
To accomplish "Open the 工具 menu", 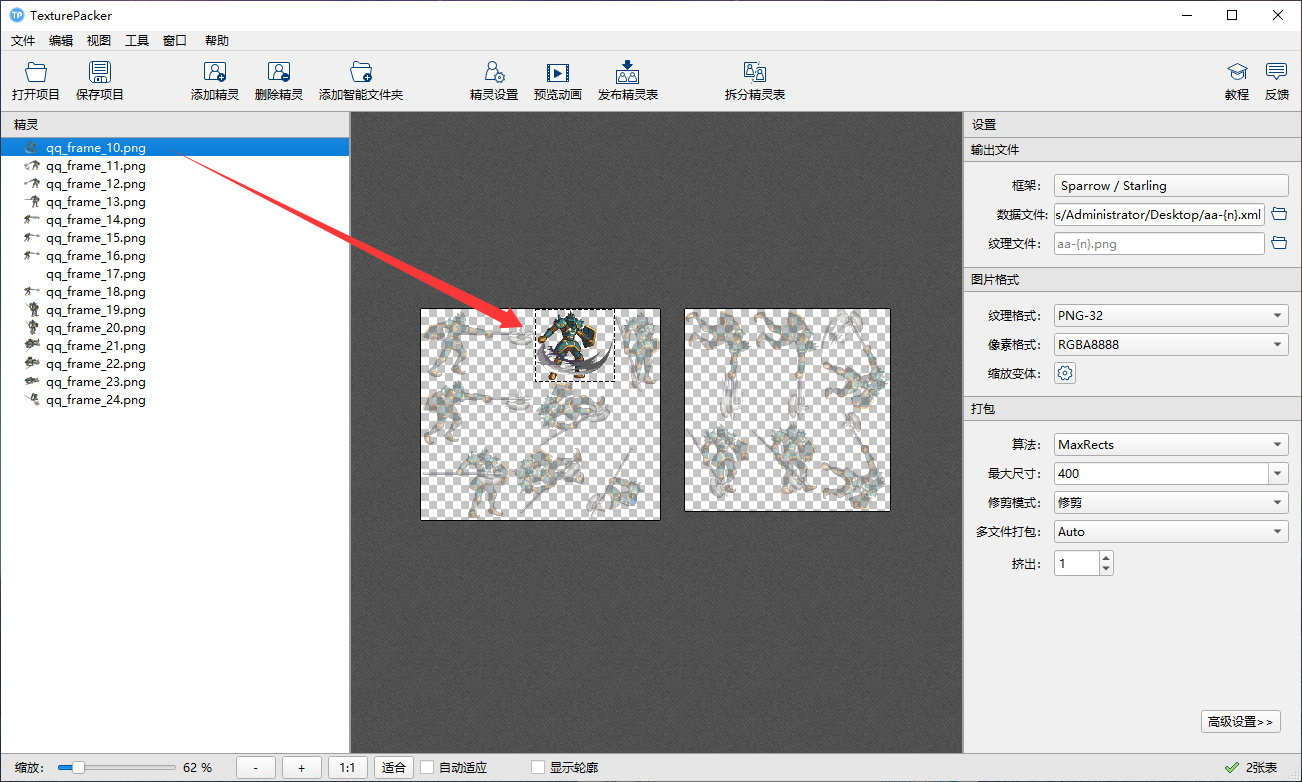I will [x=137, y=41].
